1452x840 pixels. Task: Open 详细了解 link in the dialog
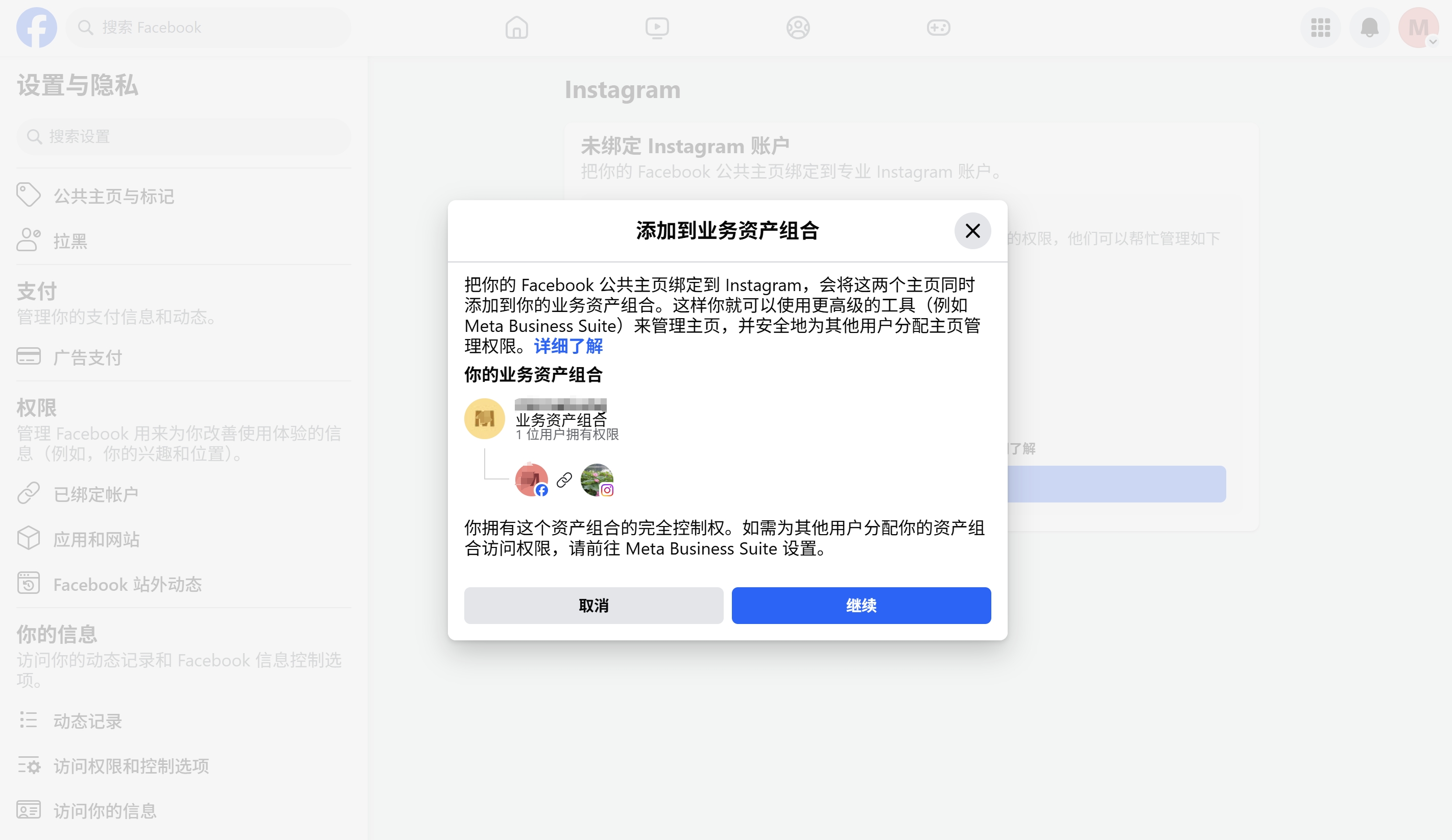click(x=567, y=346)
